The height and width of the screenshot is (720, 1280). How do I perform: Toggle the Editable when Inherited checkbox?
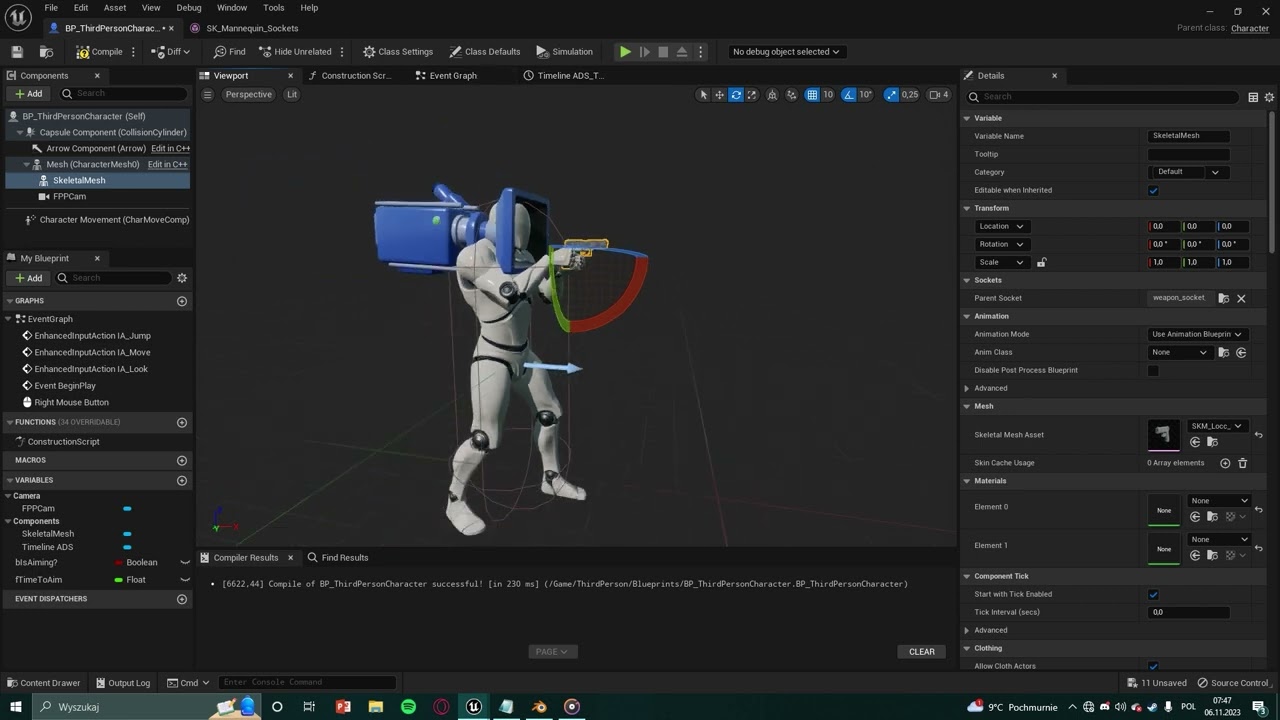(x=1153, y=191)
